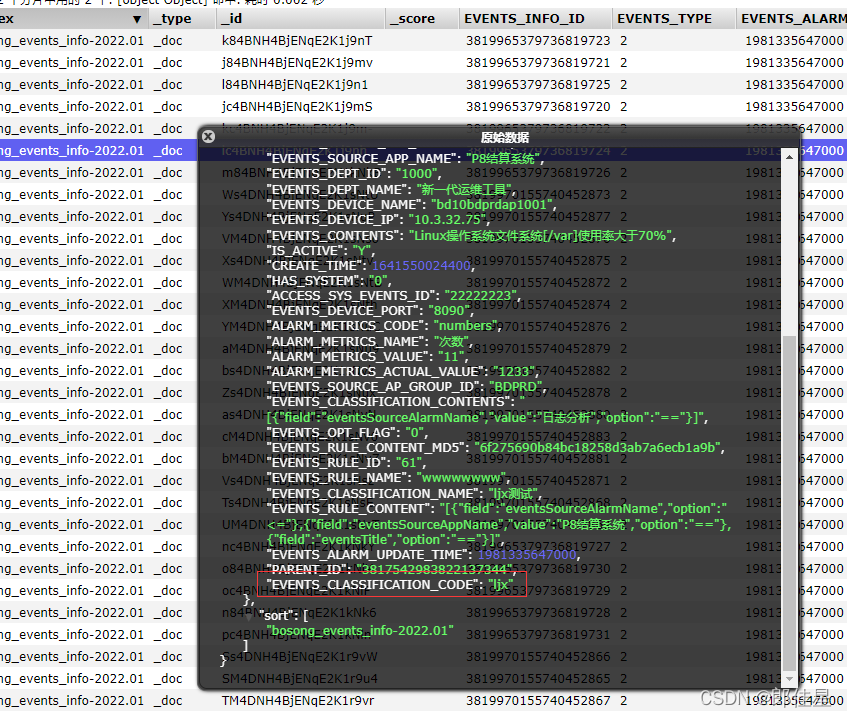
Task: Click the EVENTS_DEVICE_NAME value bd10bdprdap1001
Action: tap(492, 205)
